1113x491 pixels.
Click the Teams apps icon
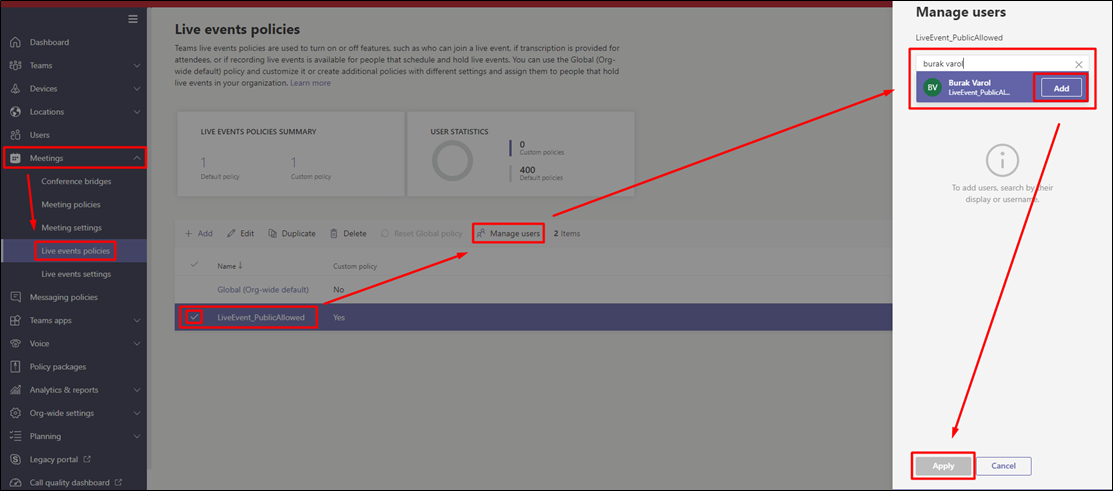[x=16, y=321]
